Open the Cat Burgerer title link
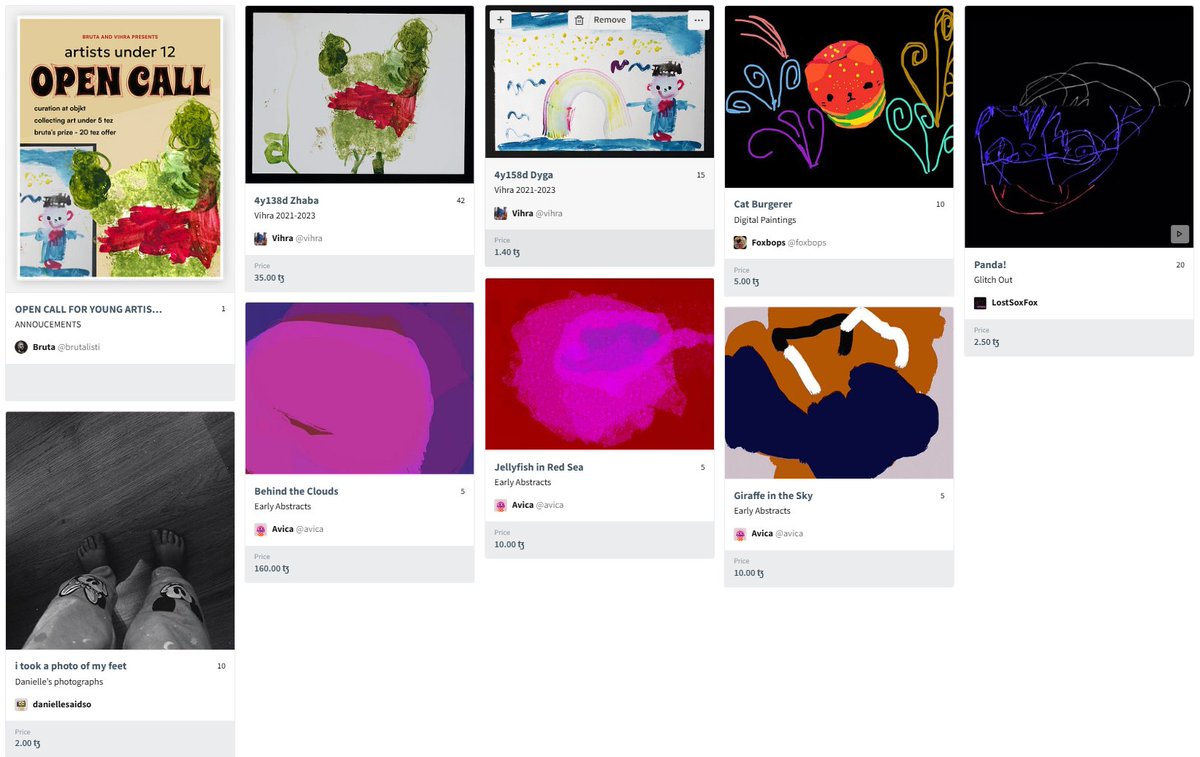The height and width of the screenshot is (757, 1200). (x=763, y=204)
